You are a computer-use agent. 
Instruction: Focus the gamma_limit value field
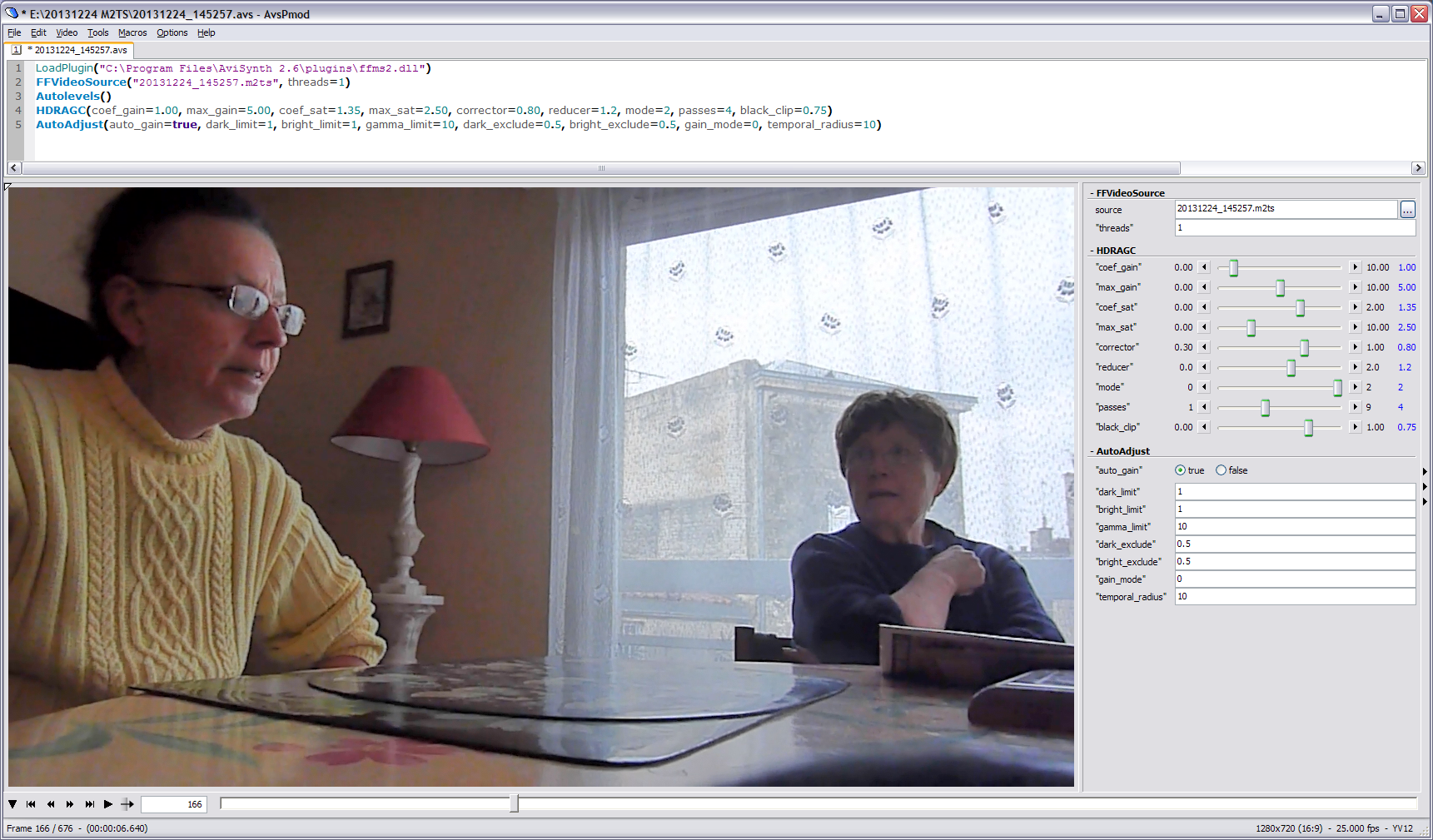pos(1295,527)
